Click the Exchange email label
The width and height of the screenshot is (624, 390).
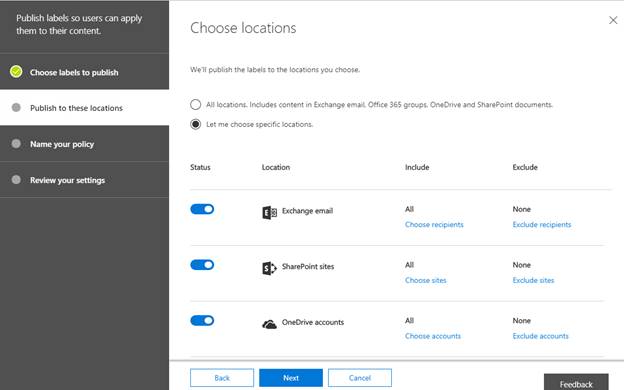tap(307, 211)
